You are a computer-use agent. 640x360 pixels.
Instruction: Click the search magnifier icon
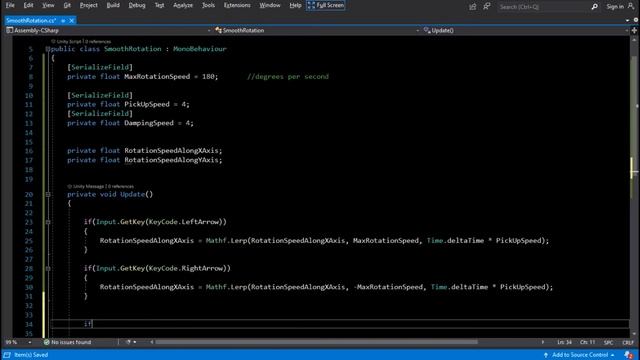pos(595,7)
